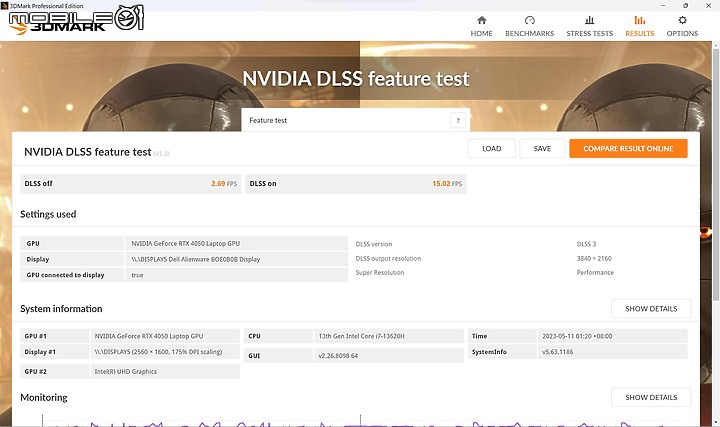The image size is (720, 427).
Task: Click Display #1 '2560 × 1600' value
Action: 158,352
